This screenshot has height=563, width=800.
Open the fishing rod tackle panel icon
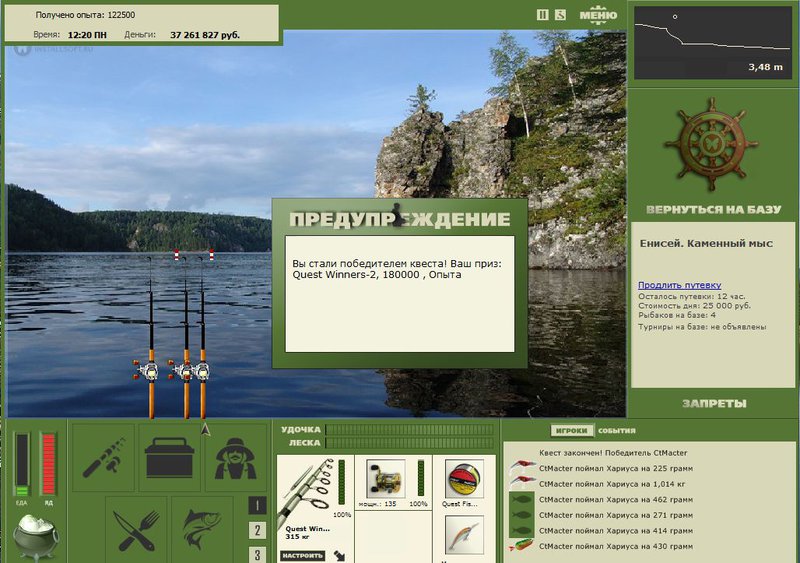pyautogui.click(x=104, y=457)
